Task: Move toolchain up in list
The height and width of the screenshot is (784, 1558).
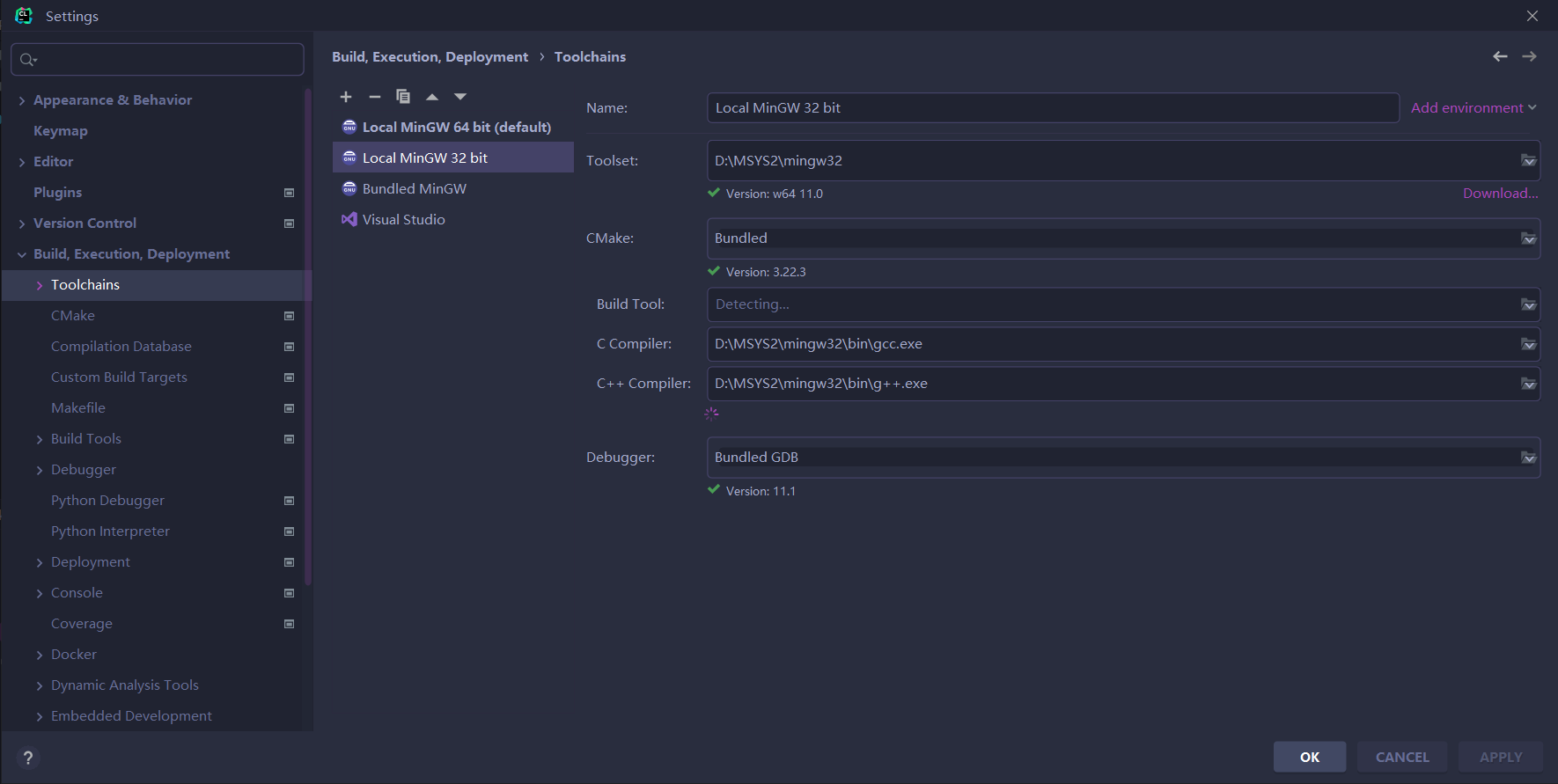Action: [x=432, y=97]
